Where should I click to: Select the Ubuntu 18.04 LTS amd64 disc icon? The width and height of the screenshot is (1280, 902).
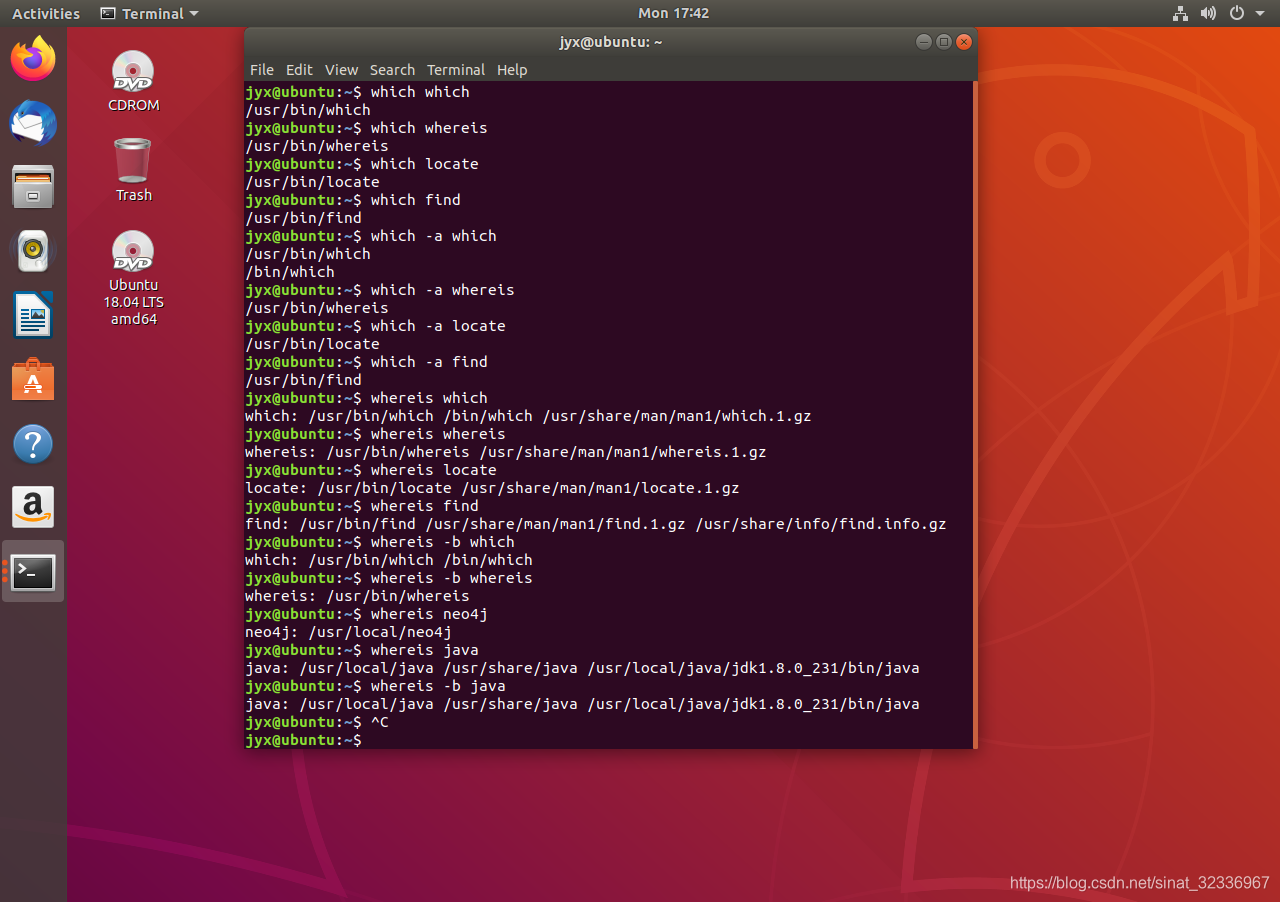tap(133, 277)
